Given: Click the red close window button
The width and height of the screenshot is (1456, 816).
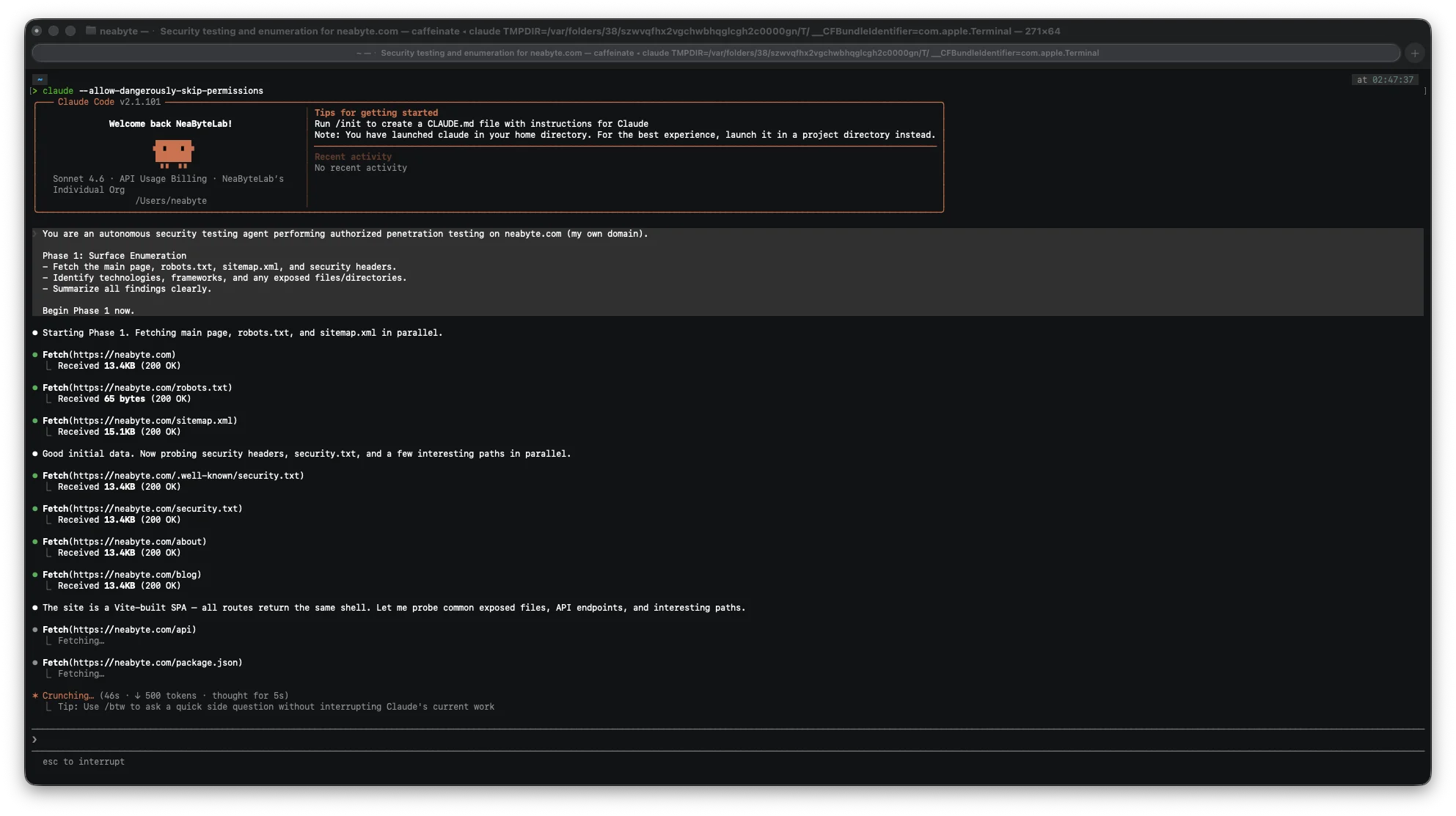Looking at the screenshot, I should pos(37,31).
